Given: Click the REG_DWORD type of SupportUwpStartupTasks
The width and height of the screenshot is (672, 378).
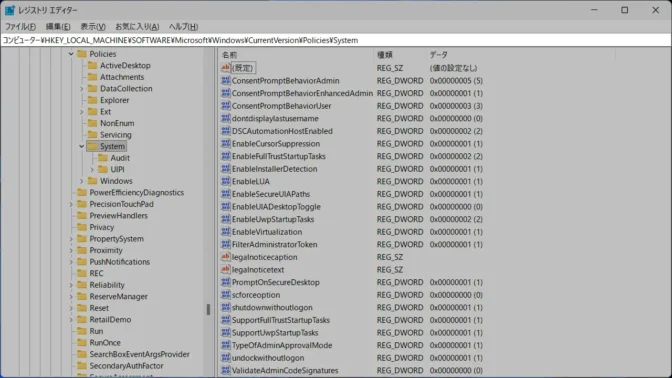Looking at the screenshot, I should (400, 333).
